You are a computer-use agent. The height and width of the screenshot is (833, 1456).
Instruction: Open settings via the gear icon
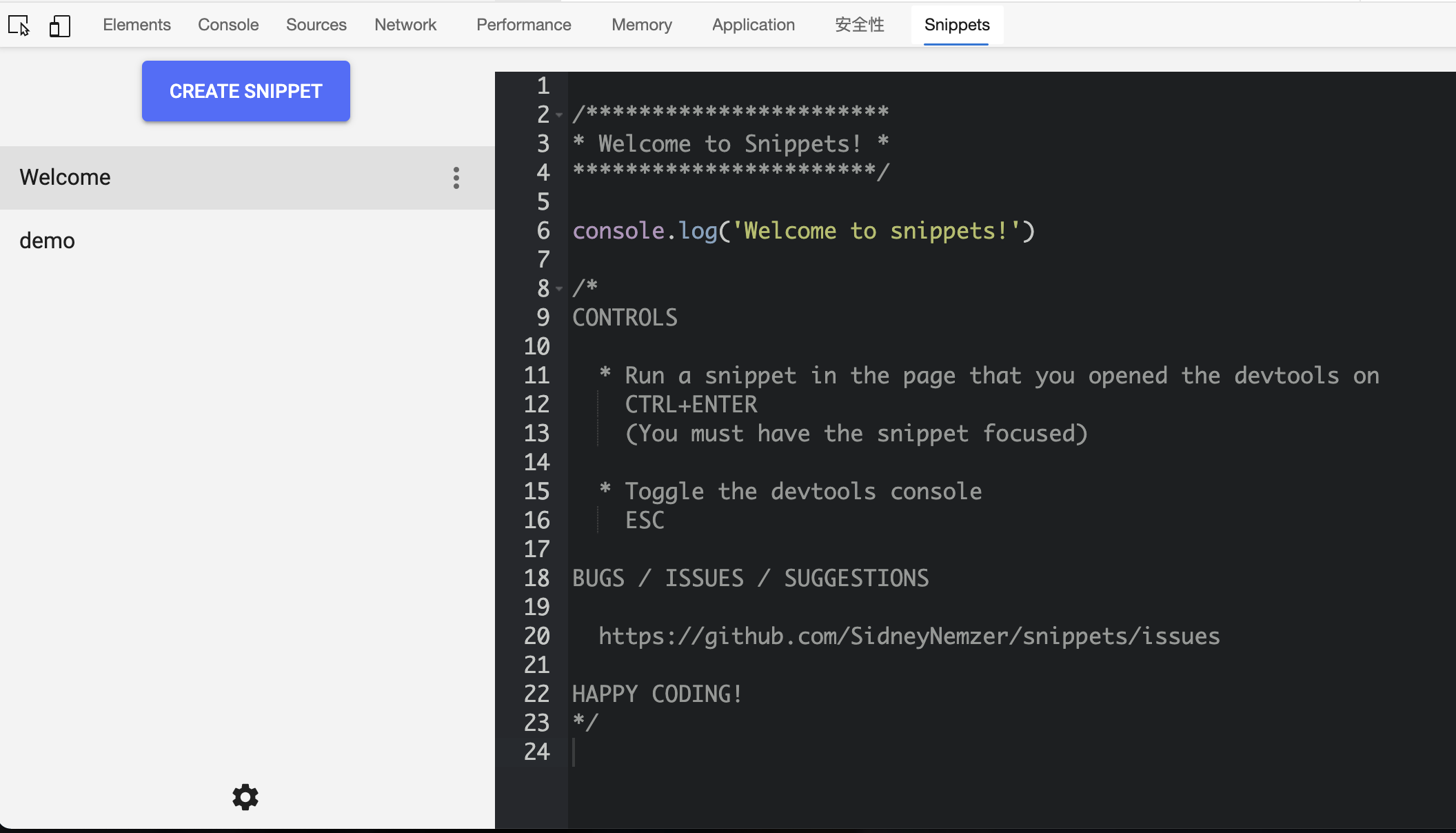(245, 797)
